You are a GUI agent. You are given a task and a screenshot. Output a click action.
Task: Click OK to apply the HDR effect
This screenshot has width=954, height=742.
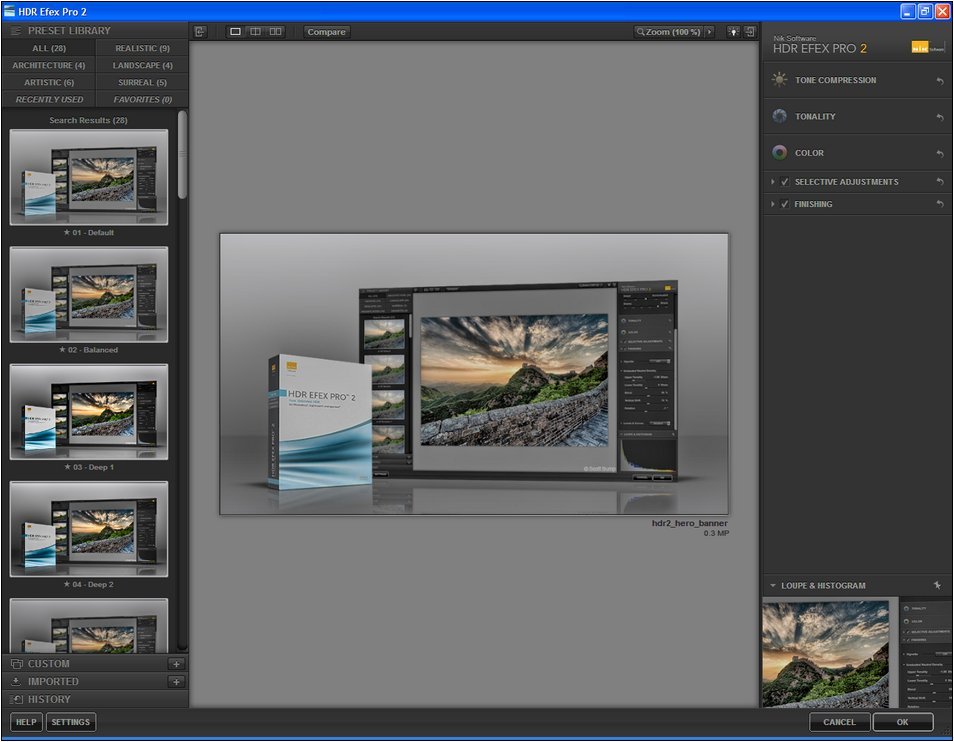(903, 722)
